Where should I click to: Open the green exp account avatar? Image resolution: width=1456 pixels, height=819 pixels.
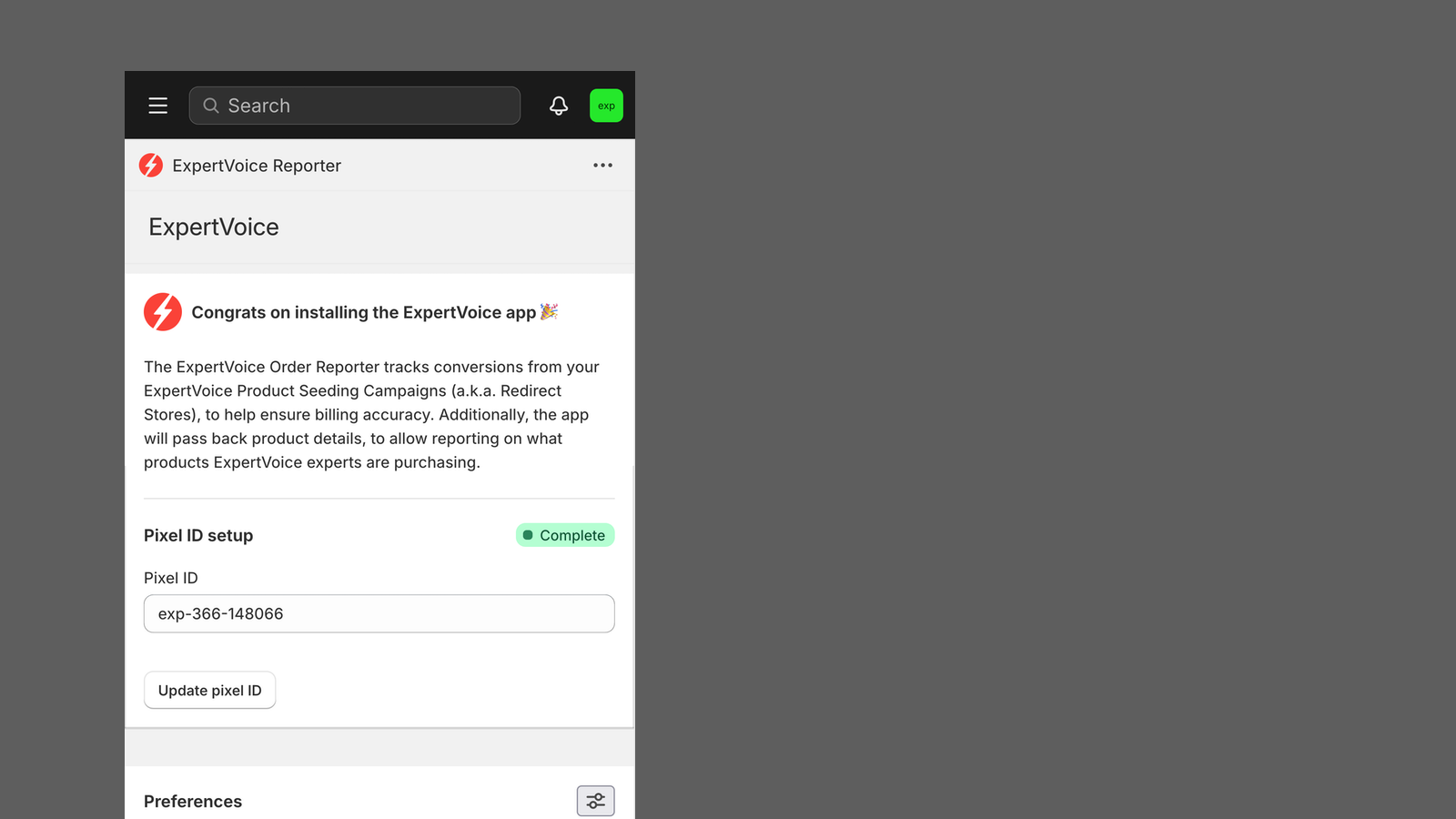606,106
